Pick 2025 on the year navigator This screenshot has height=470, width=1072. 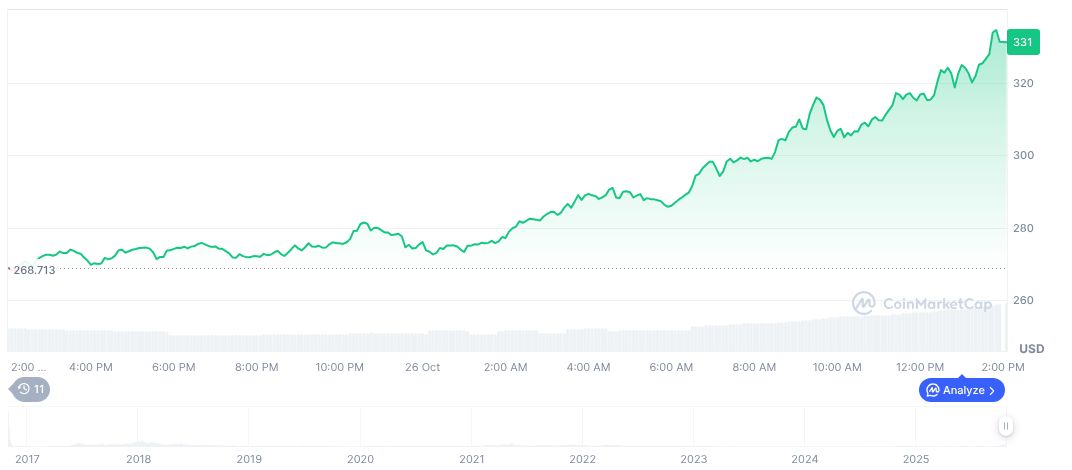pos(916,458)
